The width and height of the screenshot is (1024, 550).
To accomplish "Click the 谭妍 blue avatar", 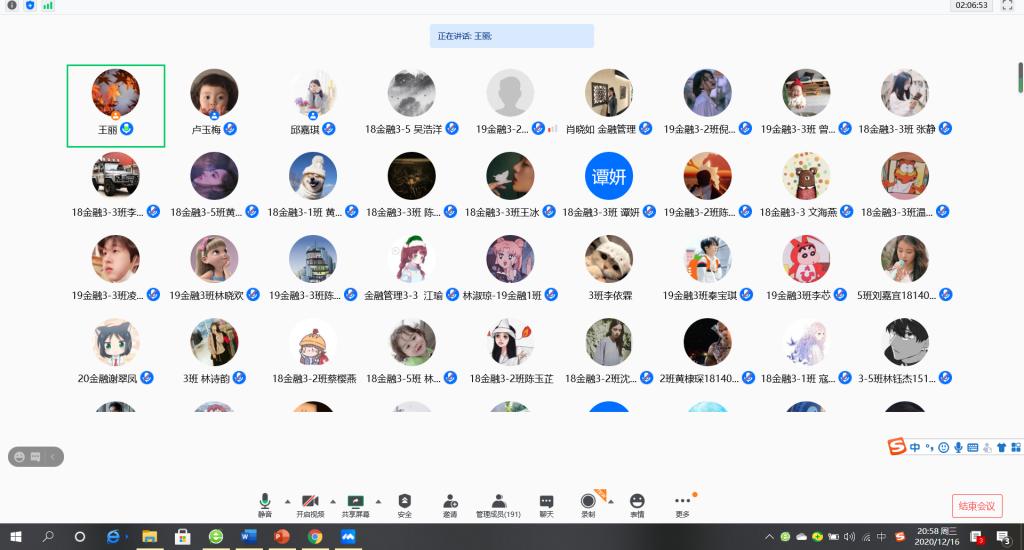I will [x=609, y=176].
